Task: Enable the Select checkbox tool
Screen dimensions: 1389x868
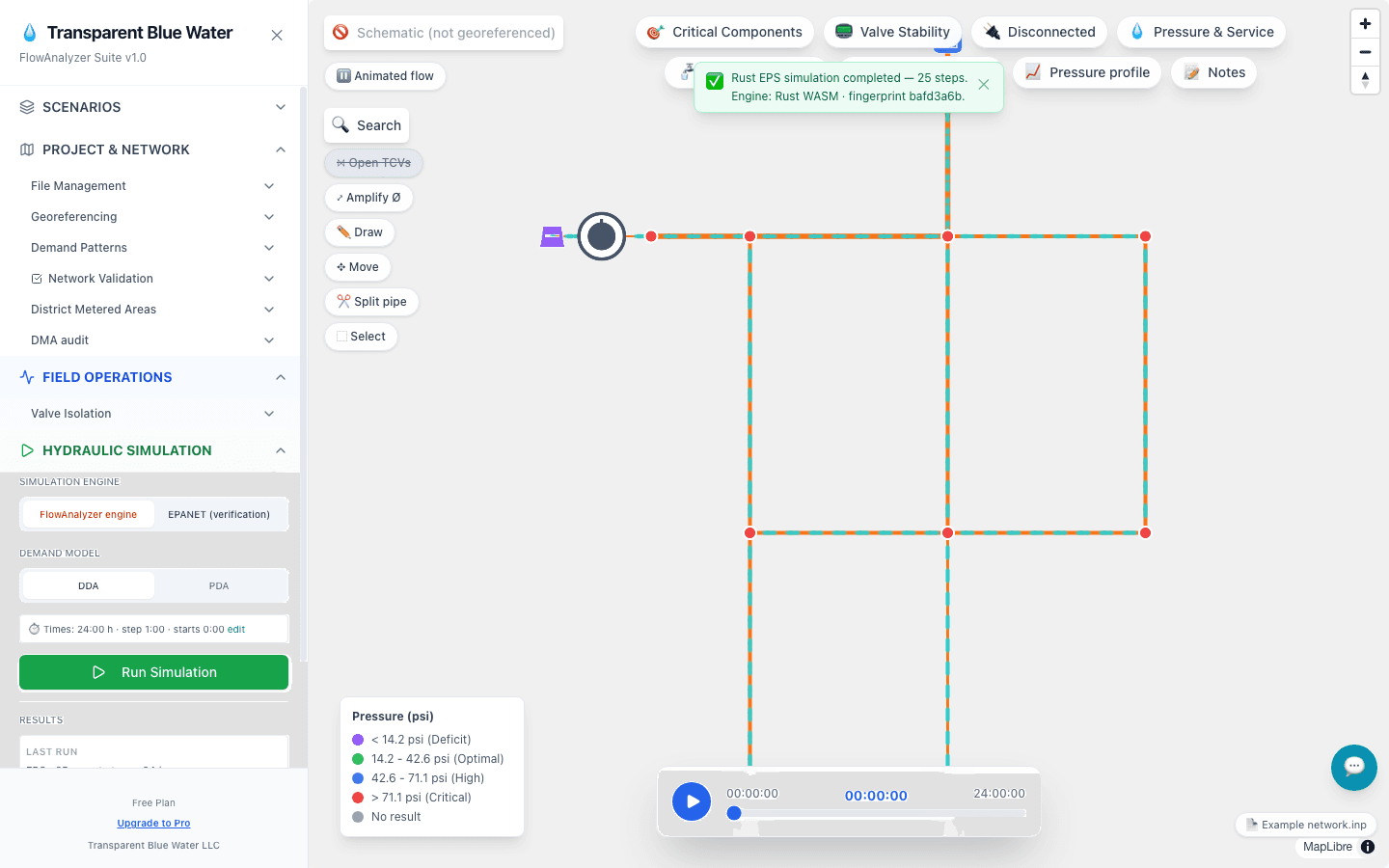Action: 361,337
